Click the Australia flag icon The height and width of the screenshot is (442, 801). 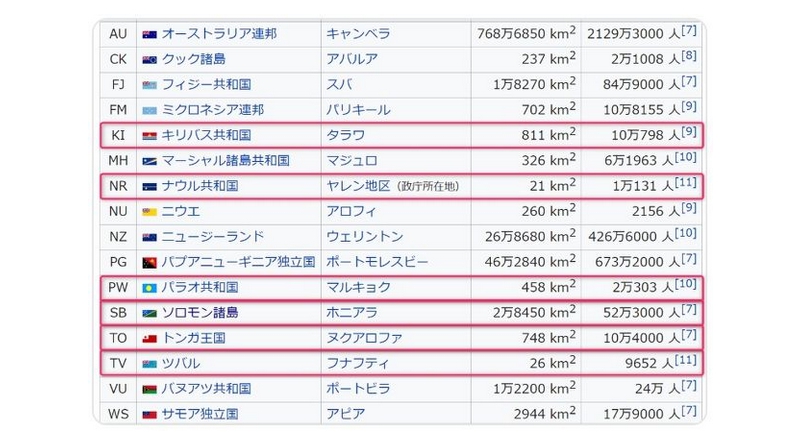pyautogui.click(x=151, y=34)
